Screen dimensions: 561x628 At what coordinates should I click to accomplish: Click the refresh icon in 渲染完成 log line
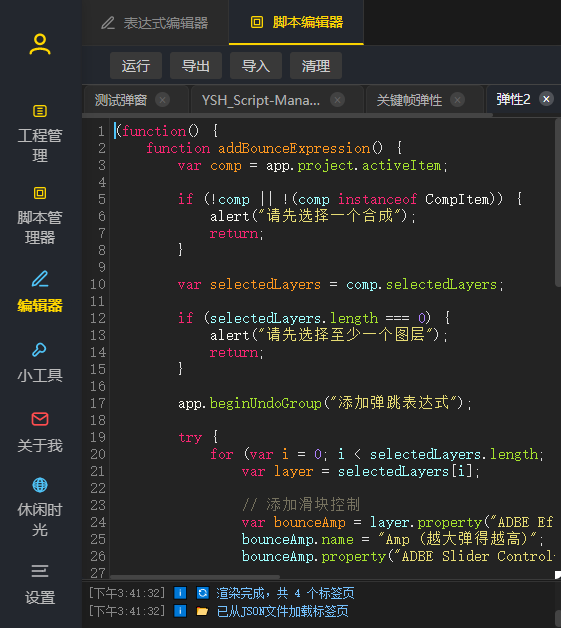point(203,593)
